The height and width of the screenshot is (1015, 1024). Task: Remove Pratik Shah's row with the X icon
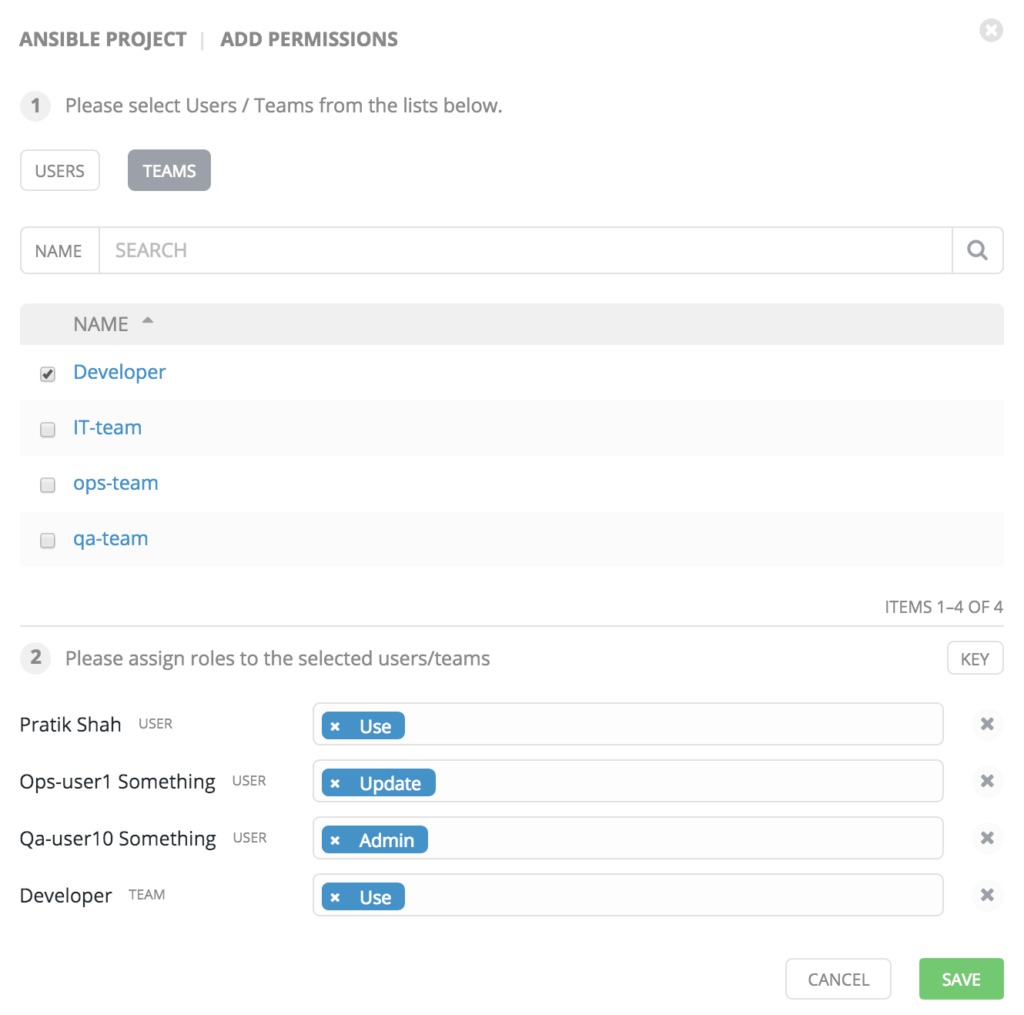point(987,724)
